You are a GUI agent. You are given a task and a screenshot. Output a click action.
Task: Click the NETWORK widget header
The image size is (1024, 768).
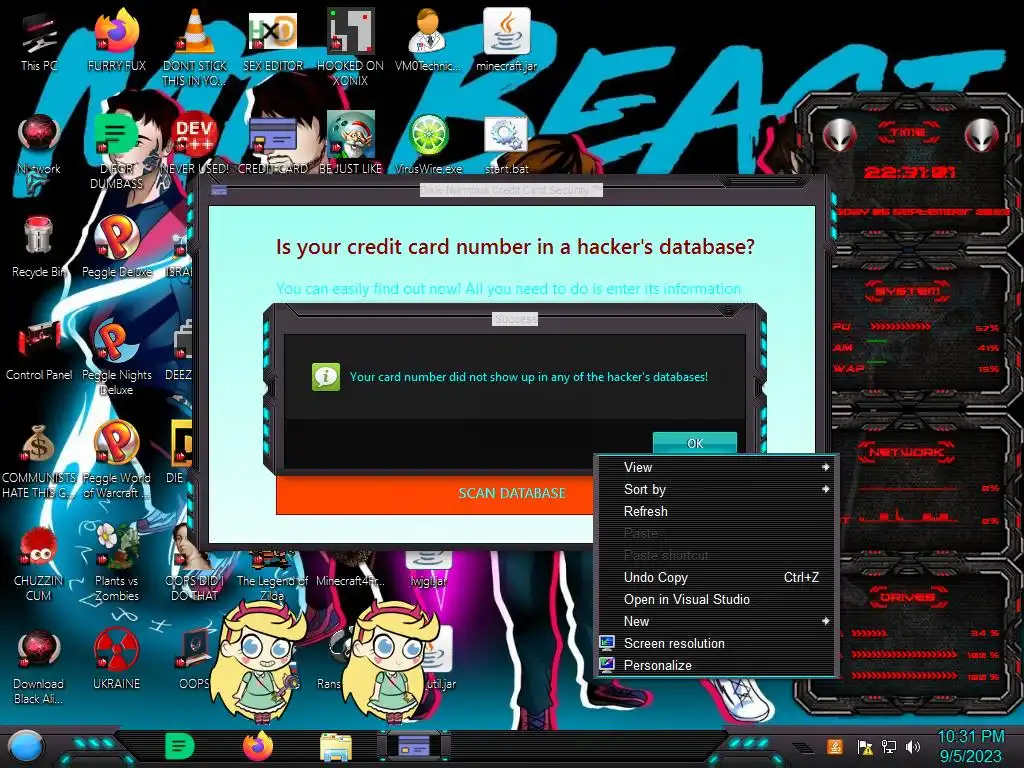pos(908,452)
